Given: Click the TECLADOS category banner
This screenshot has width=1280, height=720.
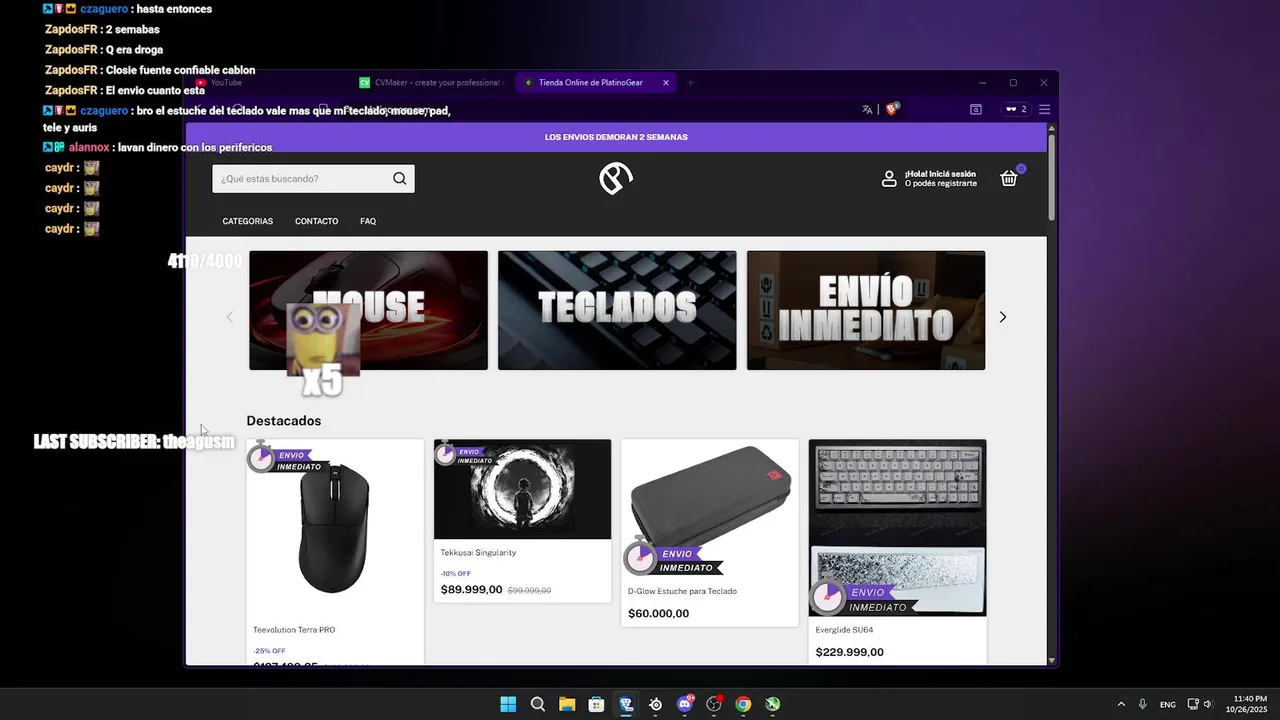Looking at the screenshot, I should (x=617, y=310).
